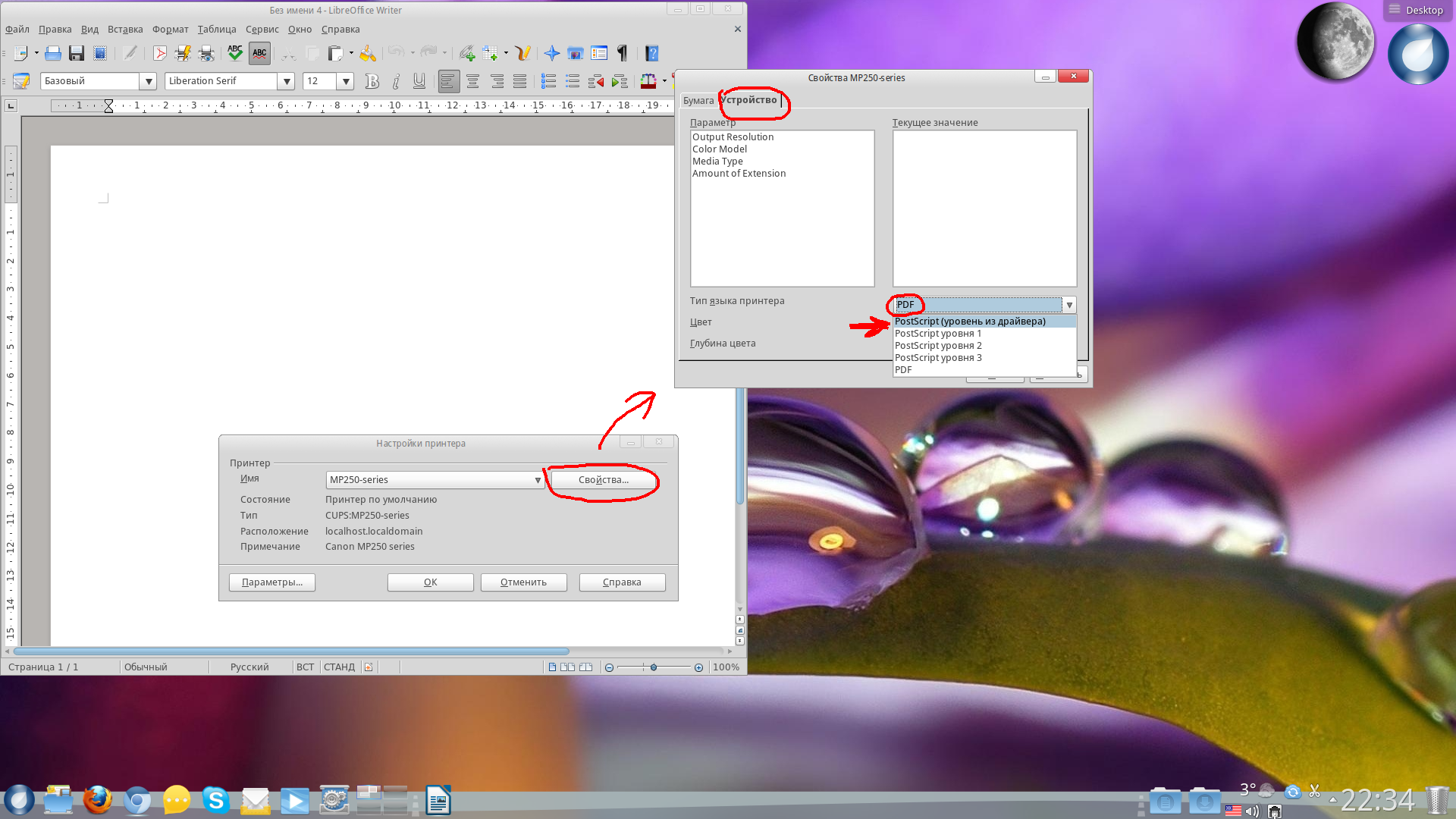This screenshot has height=819, width=1456.
Task: Expand the Liberation Serif font dropdown
Action: pyautogui.click(x=287, y=81)
